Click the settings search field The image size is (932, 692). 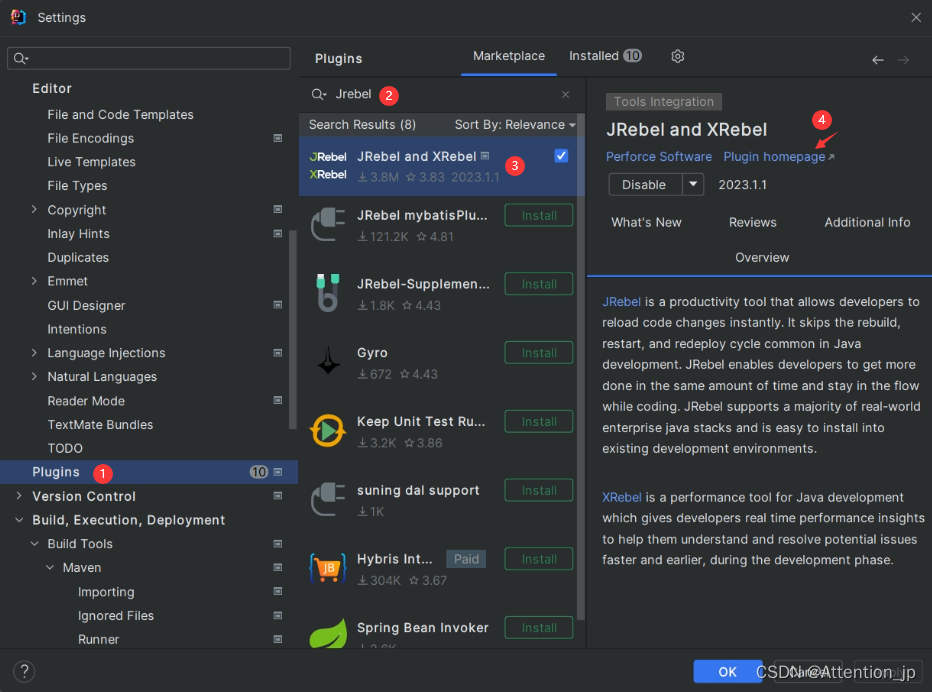pos(148,58)
